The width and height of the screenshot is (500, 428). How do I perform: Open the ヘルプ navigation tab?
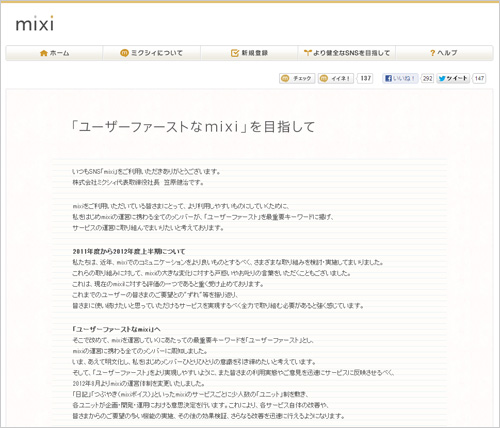(444, 53)
